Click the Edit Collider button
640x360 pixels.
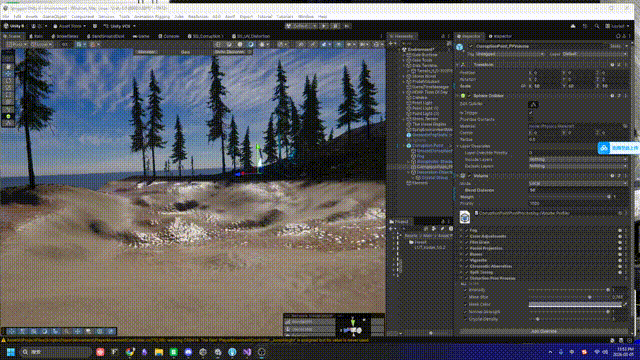(533, 104)
